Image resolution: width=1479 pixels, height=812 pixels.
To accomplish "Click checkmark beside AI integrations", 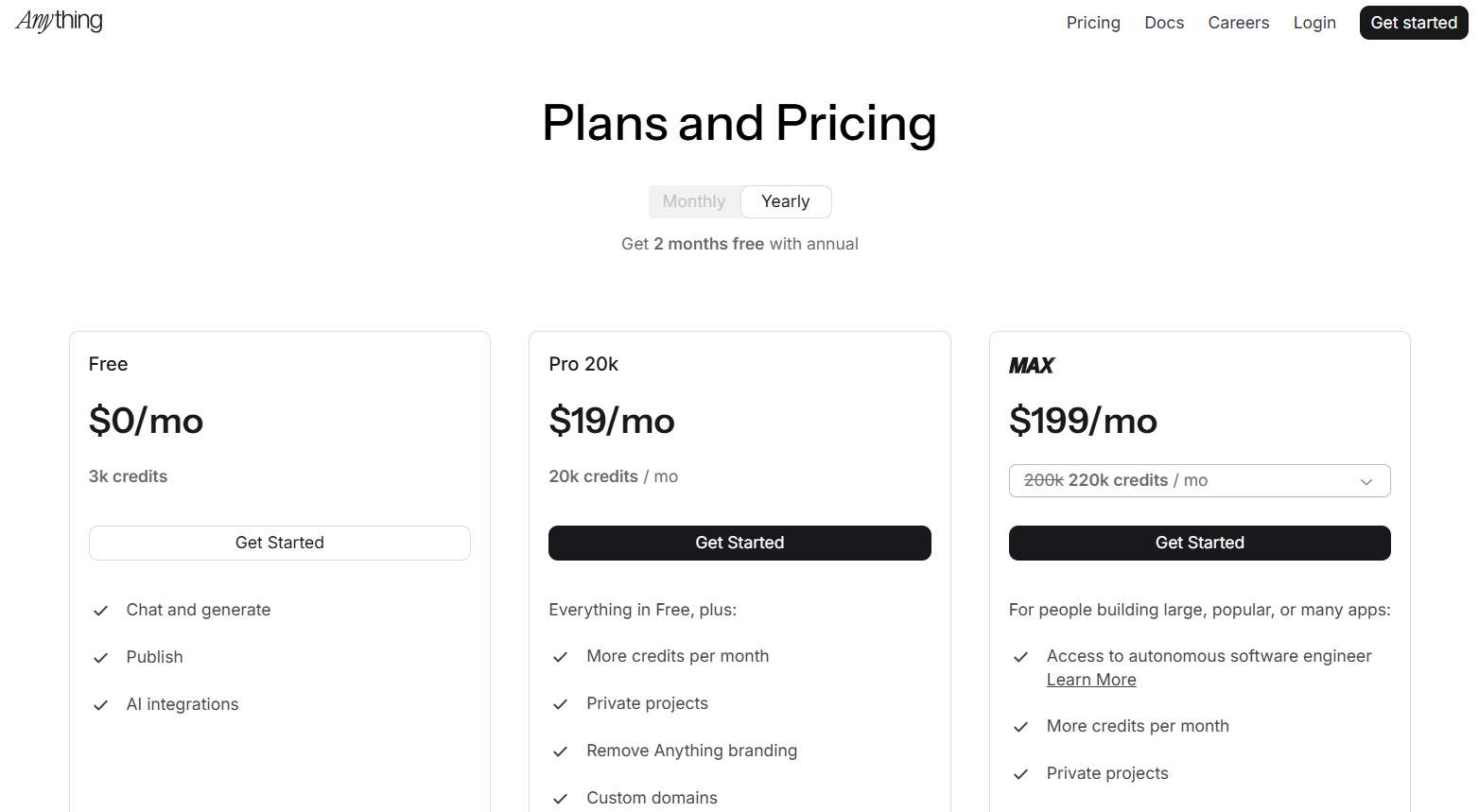I will click(x=100, y=705).
